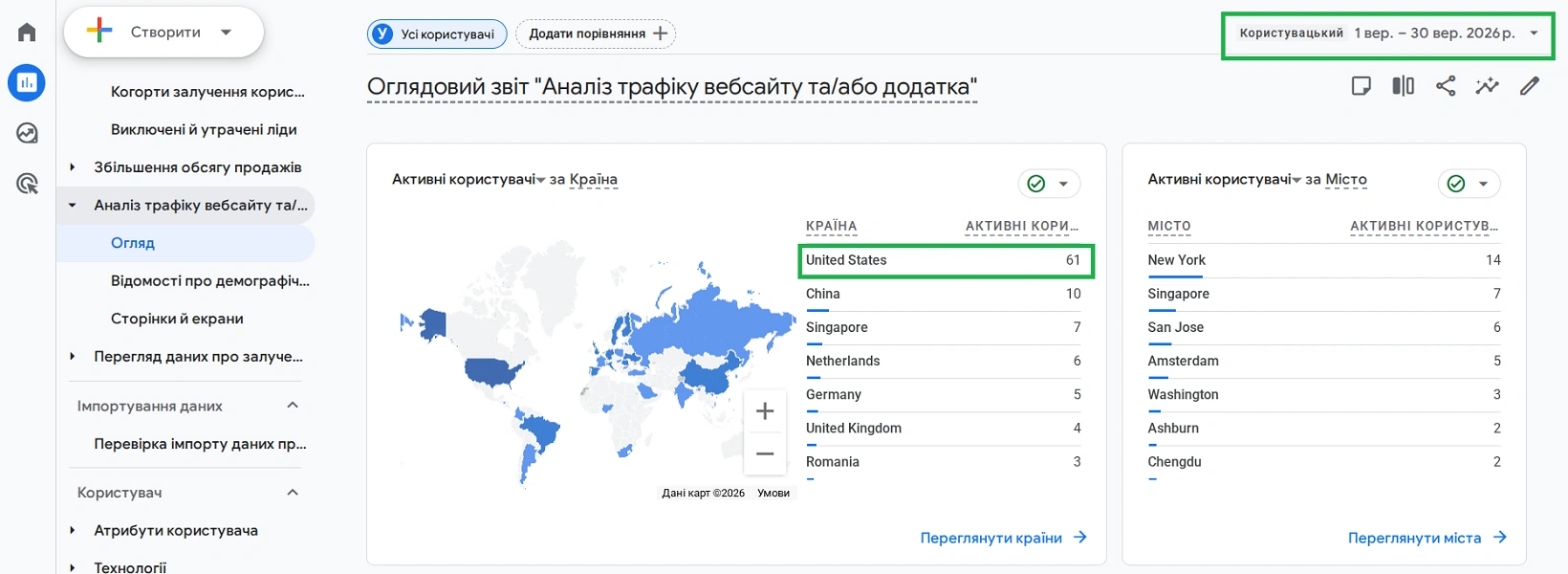This screenshot has height=574, width=1568.
Task: Select the Washington city row
Action: [x=1324, y=394]
